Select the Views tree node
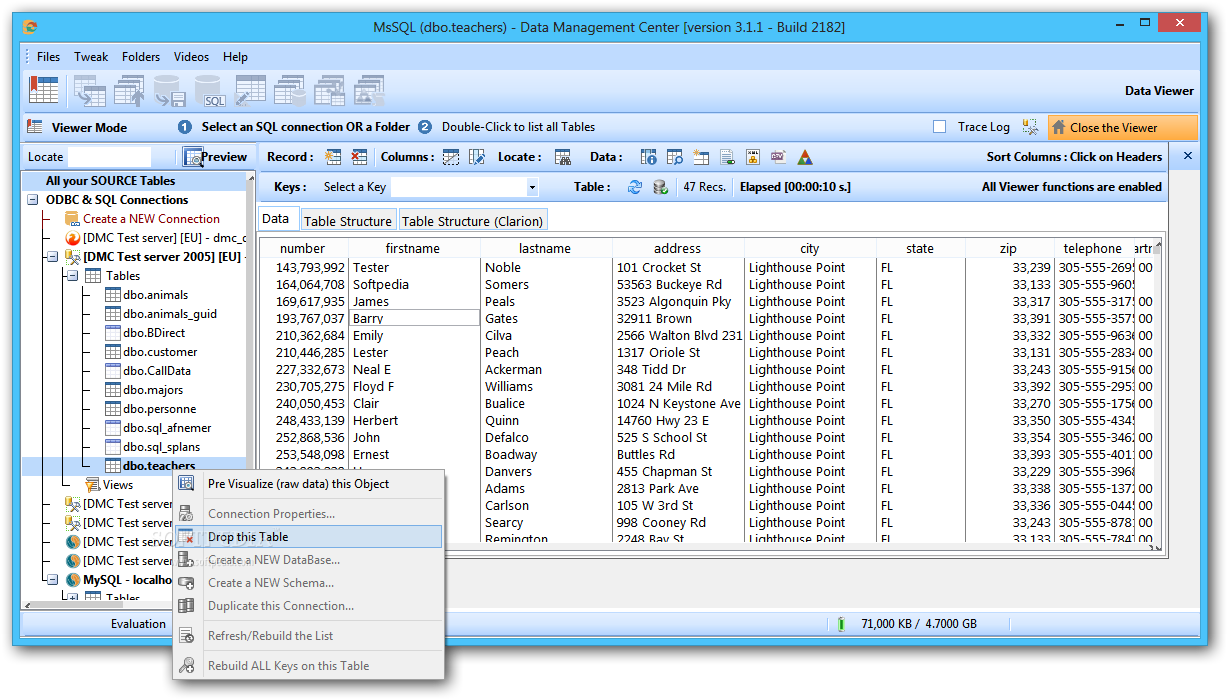This screenshot has height=700, width=1228. tap(118, 485)
